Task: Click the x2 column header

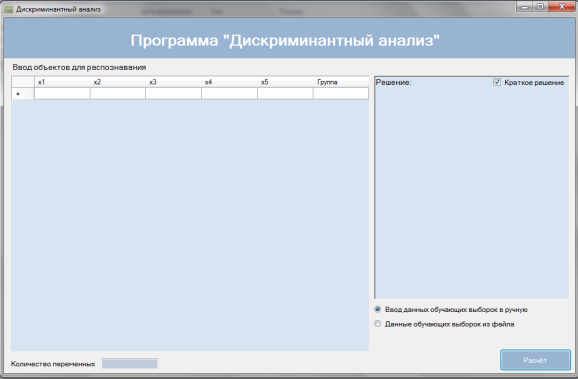Action: click(x=118, y=82)
